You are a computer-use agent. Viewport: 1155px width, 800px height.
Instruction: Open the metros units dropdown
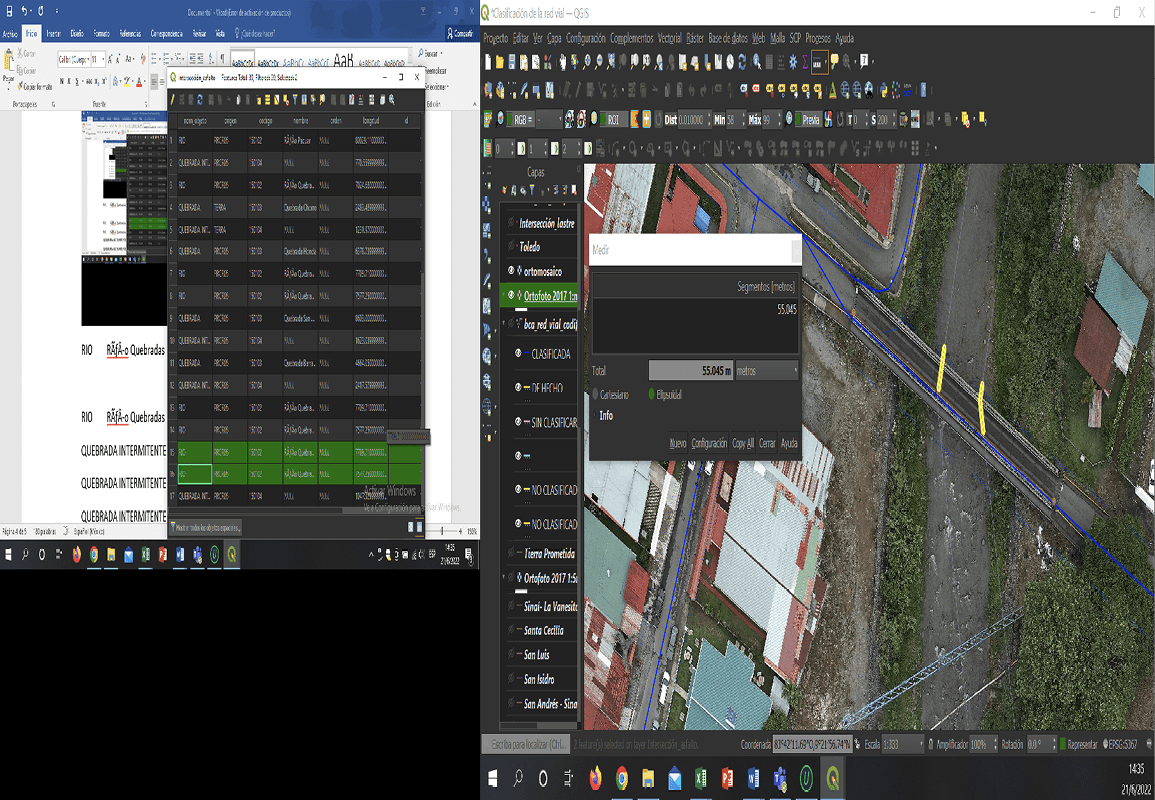[x=767, y=371]
